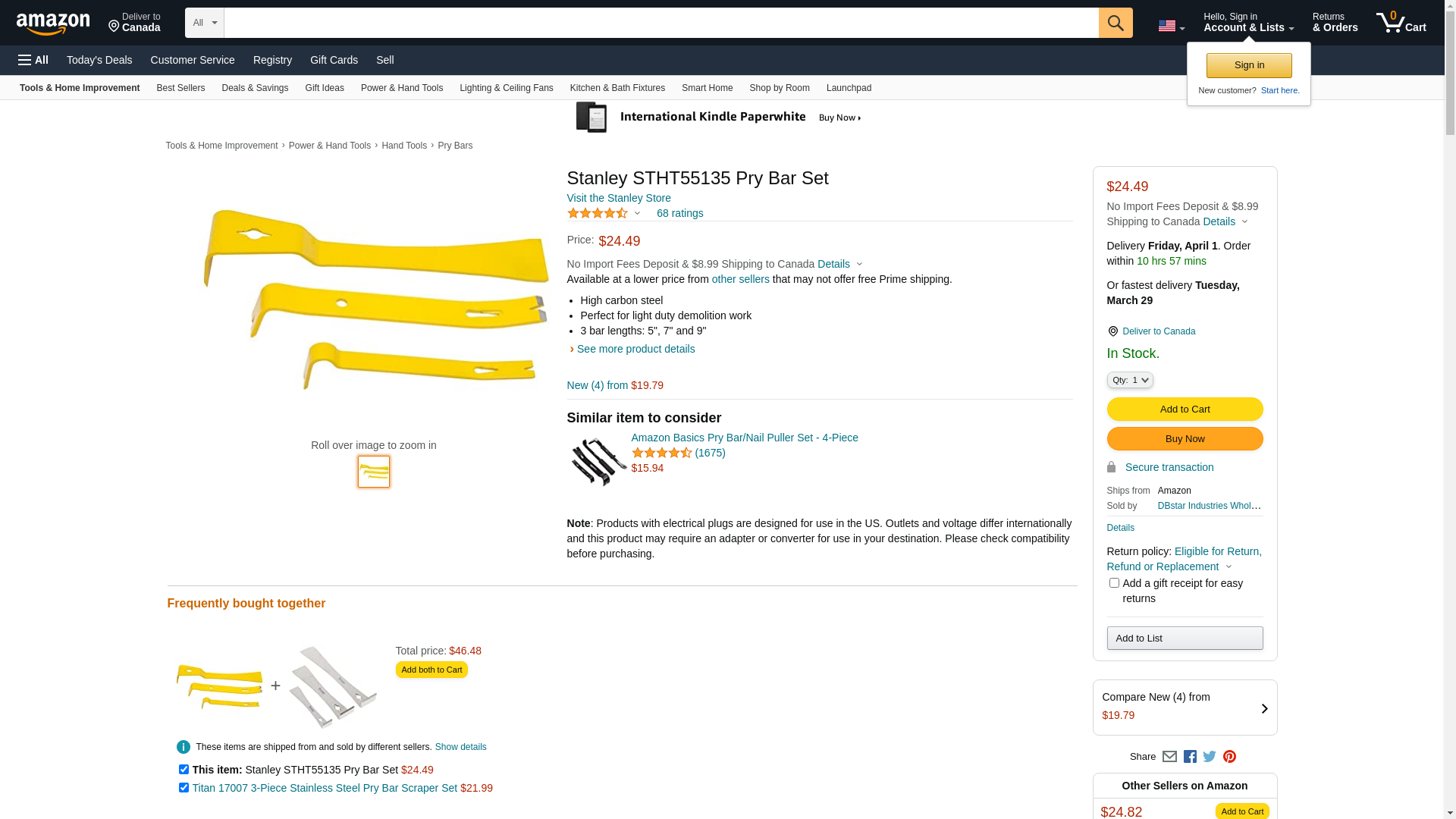Share on Facebook icon

pos(1190,757)
